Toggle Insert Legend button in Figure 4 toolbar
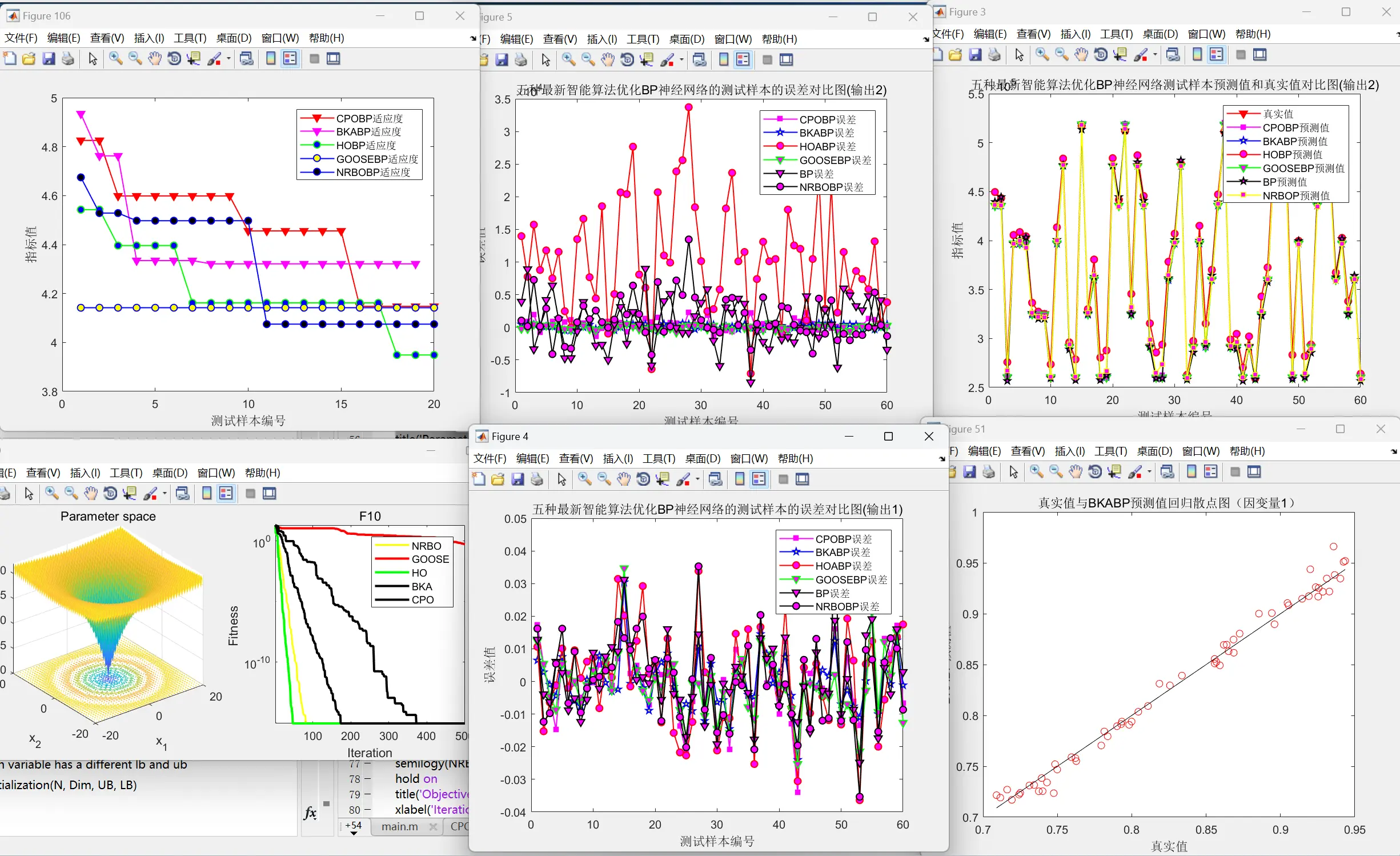 (759, 479)
